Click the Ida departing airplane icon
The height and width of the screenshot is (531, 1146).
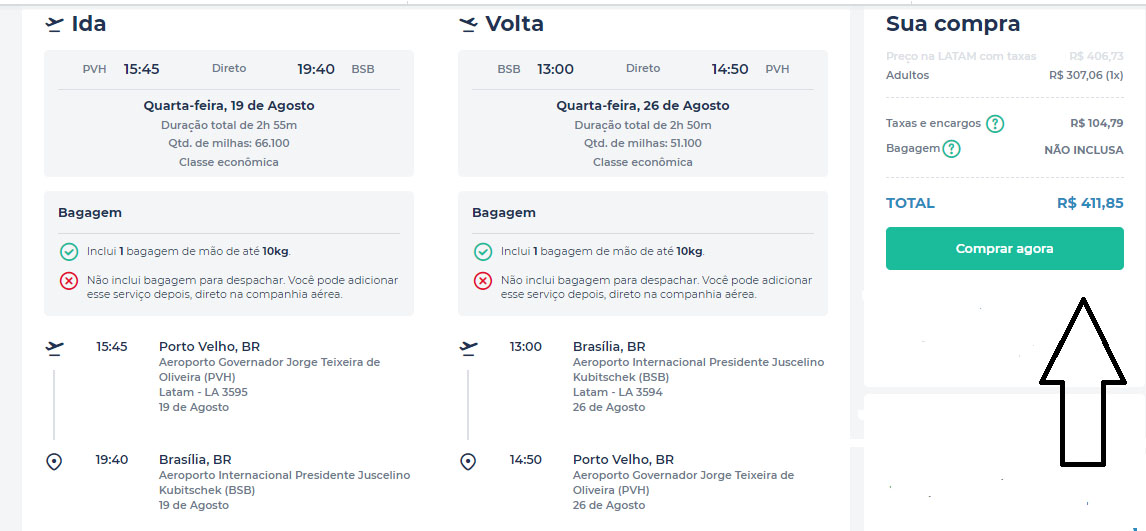pyautogui.click(x=55, y=24)
